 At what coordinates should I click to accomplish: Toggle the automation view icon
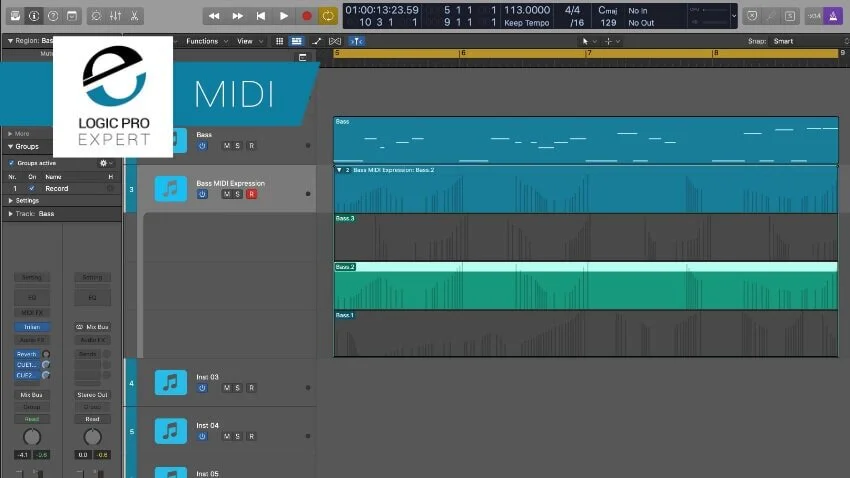(317, 41)
